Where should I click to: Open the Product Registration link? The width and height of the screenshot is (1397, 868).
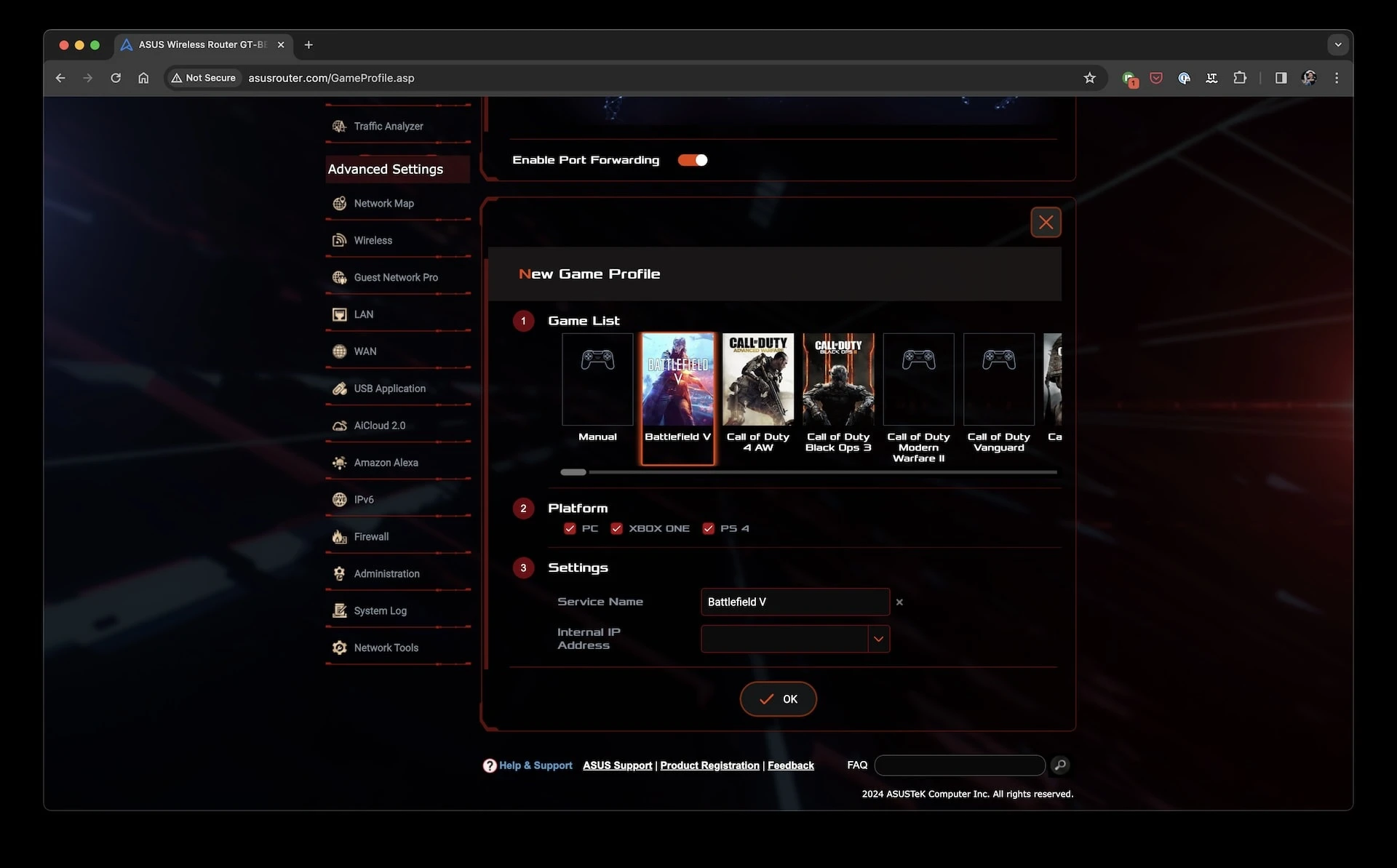[709, 765]
